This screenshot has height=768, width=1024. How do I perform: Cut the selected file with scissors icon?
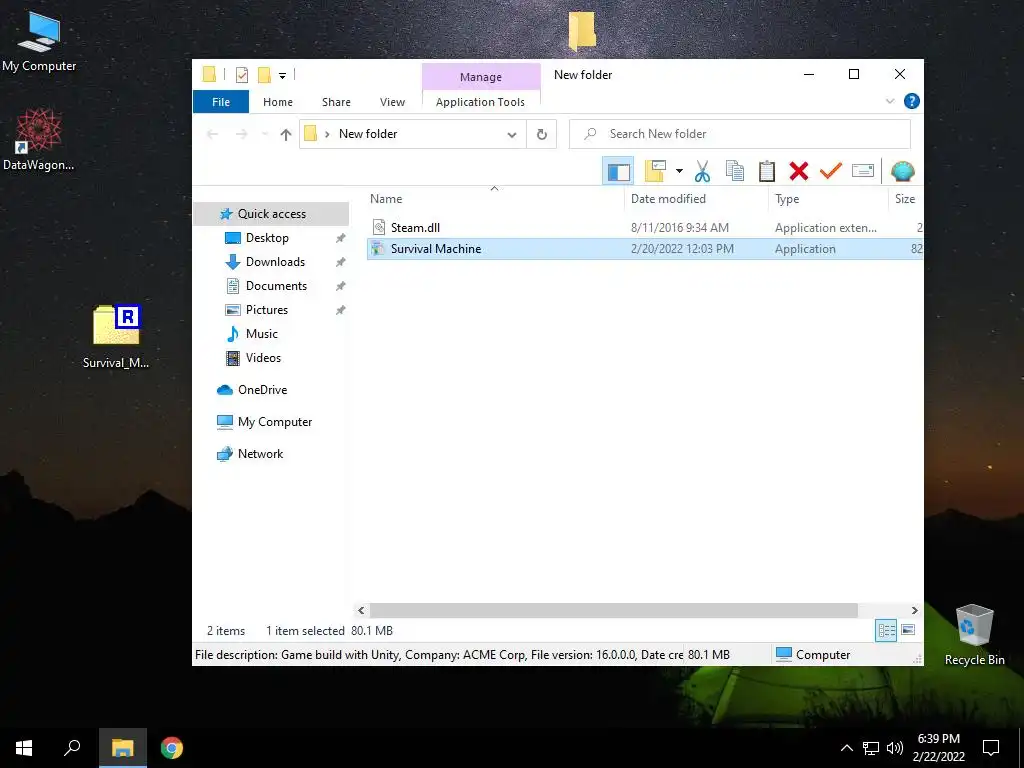click(702, 171)
